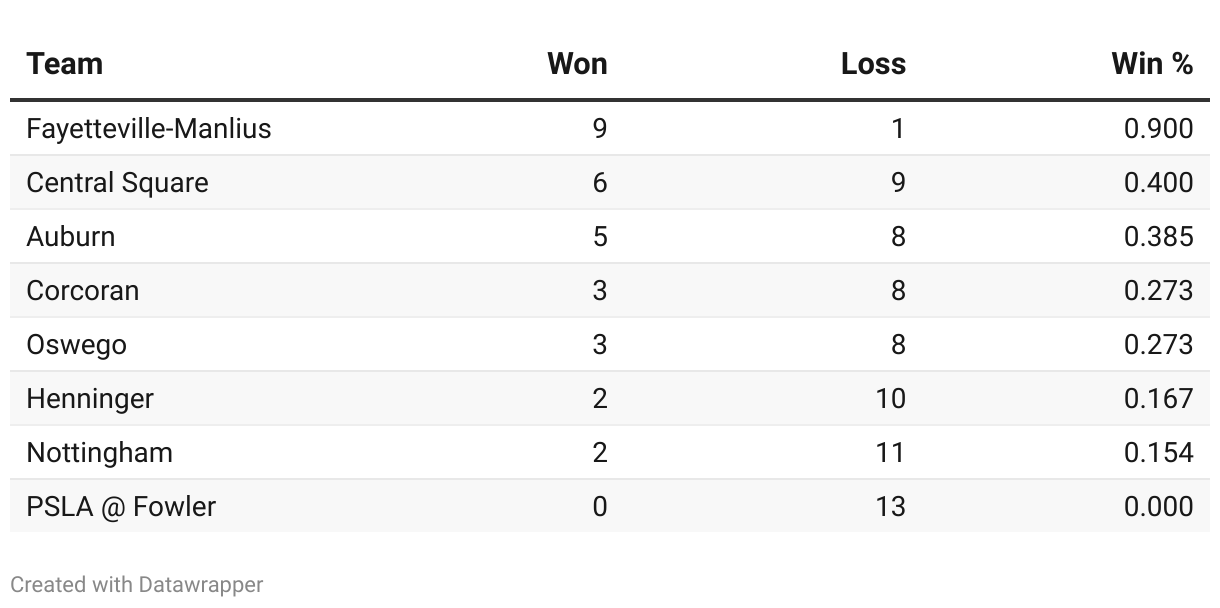Select the Fayetteville-Manlius team name
This screenshot has width=1220, height=608.
(149, 129)
